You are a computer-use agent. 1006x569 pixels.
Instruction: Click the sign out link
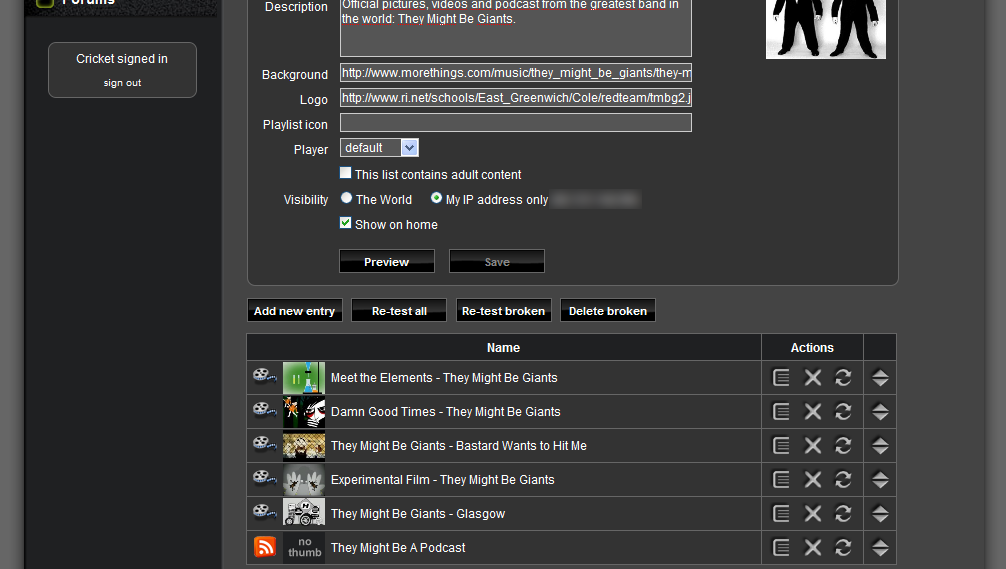coord(122,83)
